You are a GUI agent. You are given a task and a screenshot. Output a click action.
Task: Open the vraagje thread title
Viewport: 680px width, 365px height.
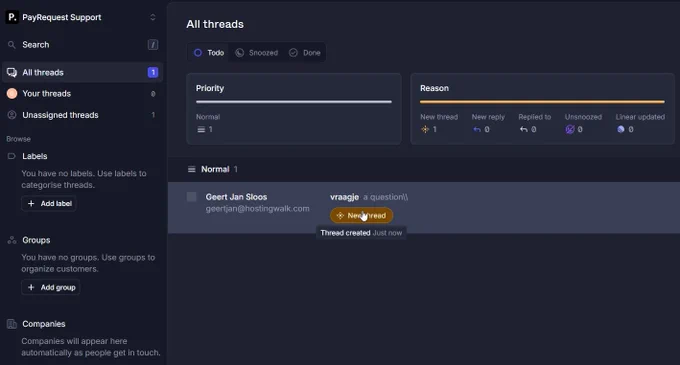coord(344,197)
